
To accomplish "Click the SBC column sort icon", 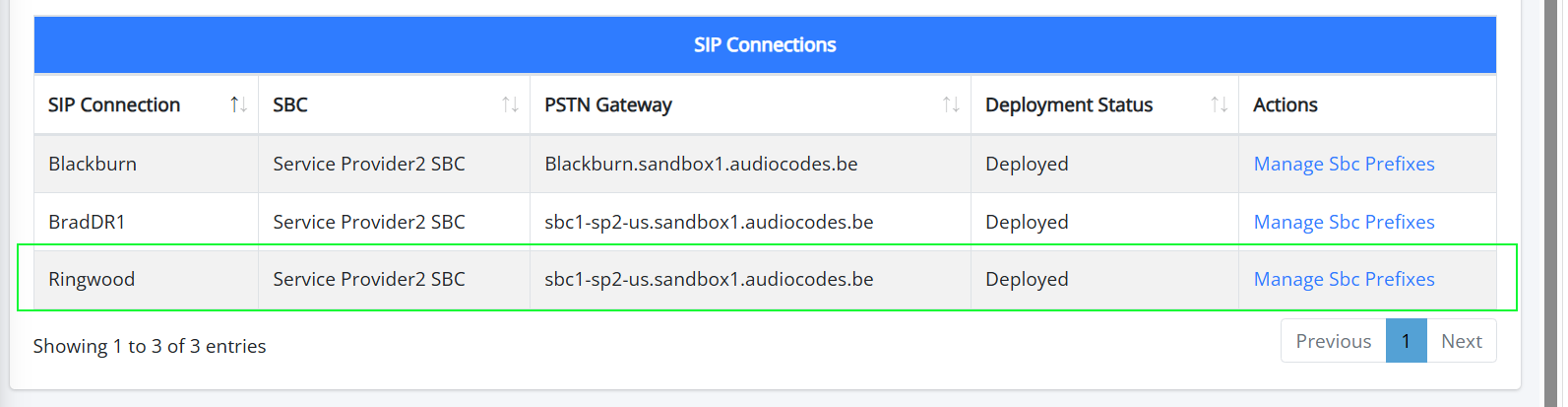I will tap(510, 104).
